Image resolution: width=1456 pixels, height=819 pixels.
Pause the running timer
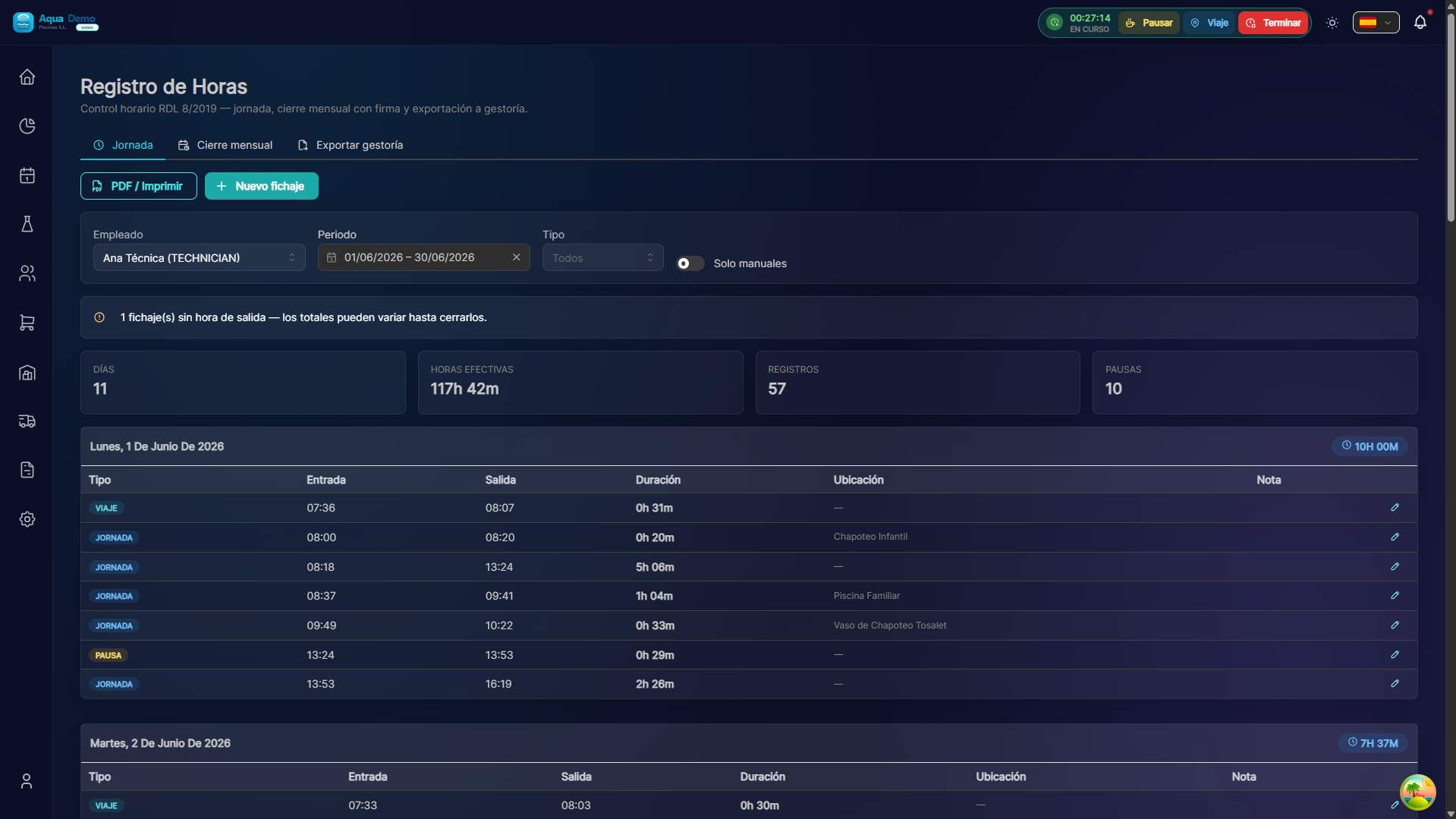coord(1149,23)
